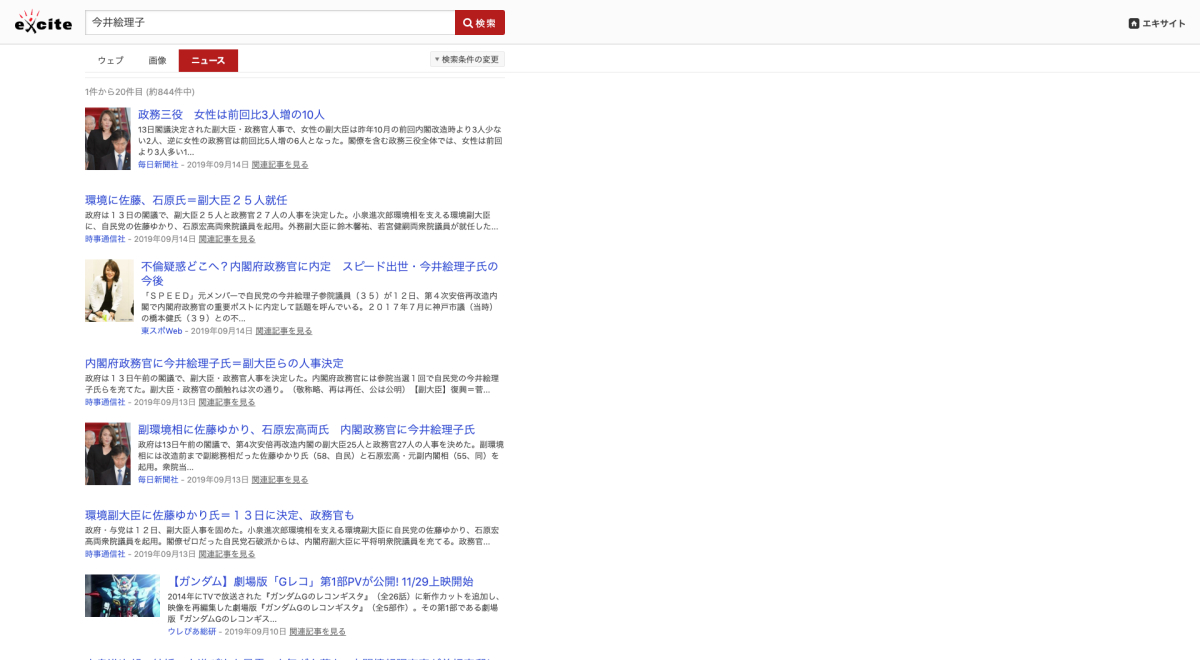Expand 検索条件の変更 dropdown

[x=467, y=60]
